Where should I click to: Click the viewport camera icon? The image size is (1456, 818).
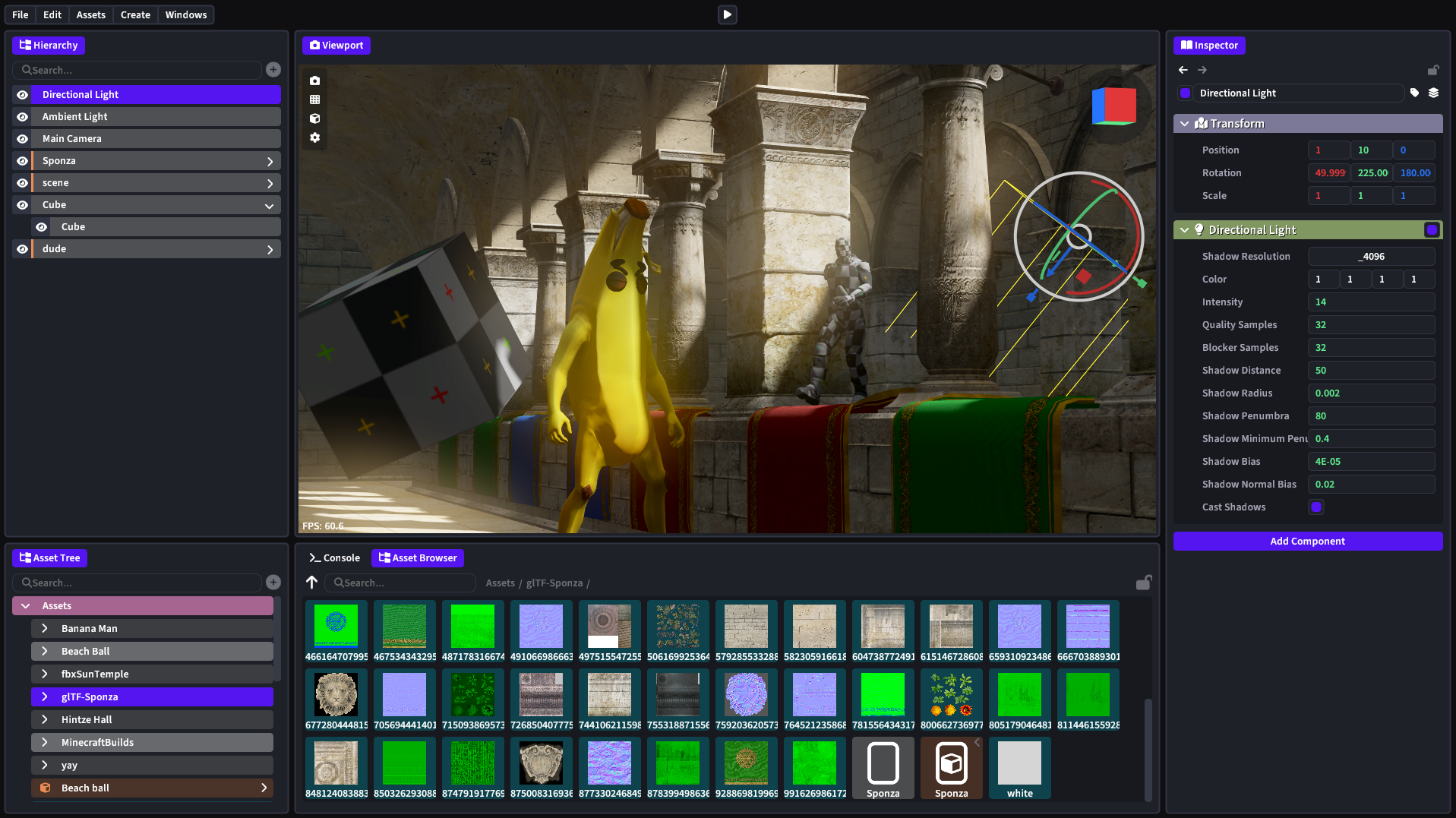point(314,81)
